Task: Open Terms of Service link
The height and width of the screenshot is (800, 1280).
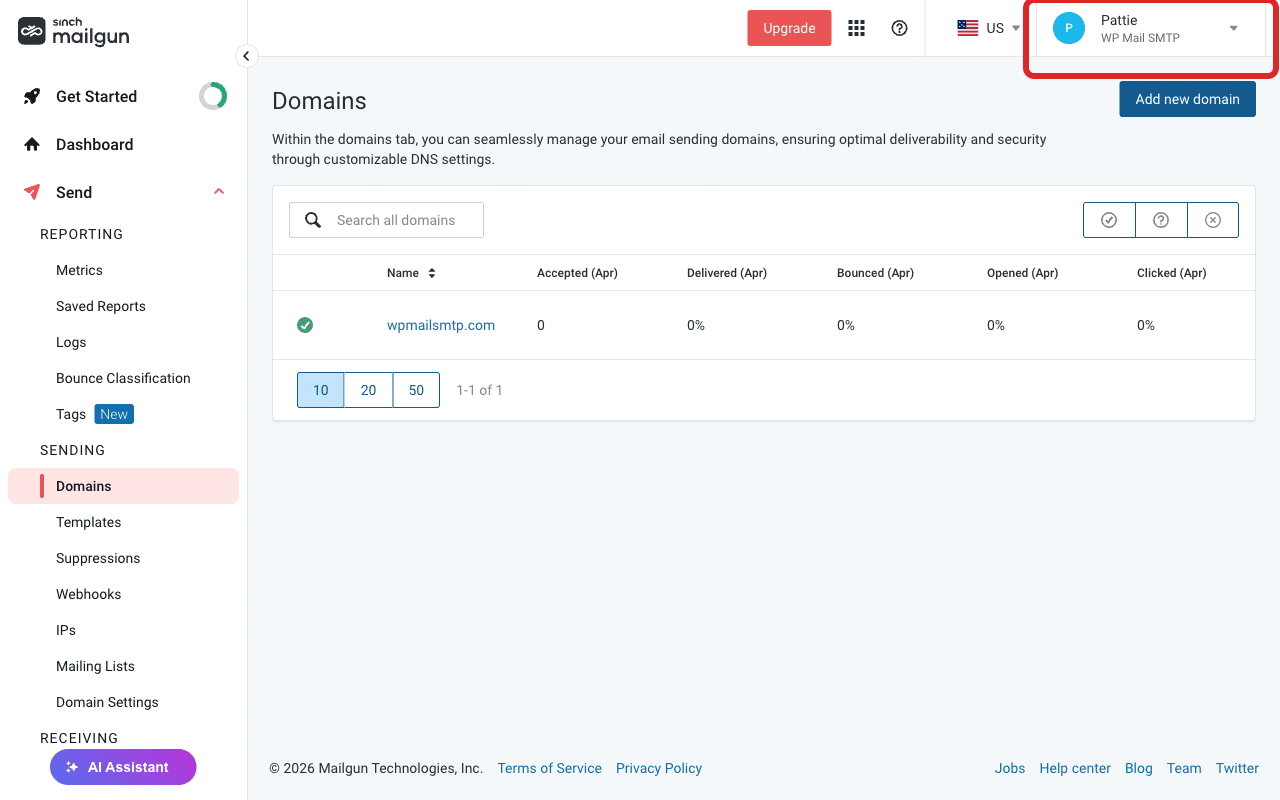Action: [549, 768]
